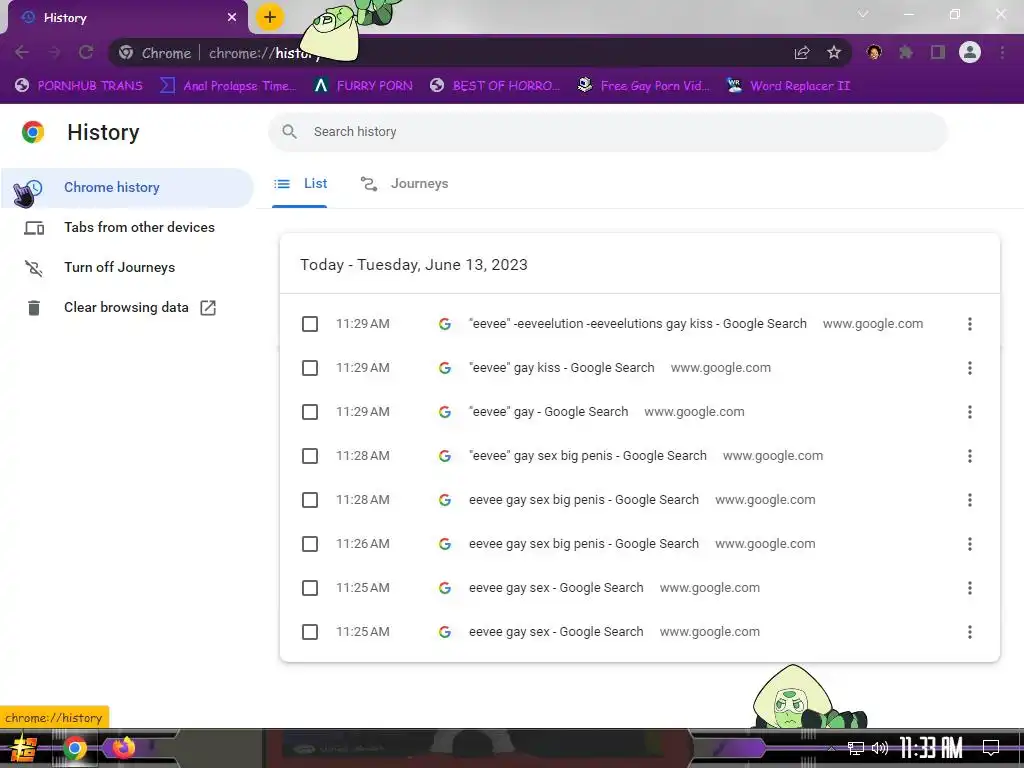Open the BEST OF HORRO... bookmark
The image size is (1024, 768).
495,86
